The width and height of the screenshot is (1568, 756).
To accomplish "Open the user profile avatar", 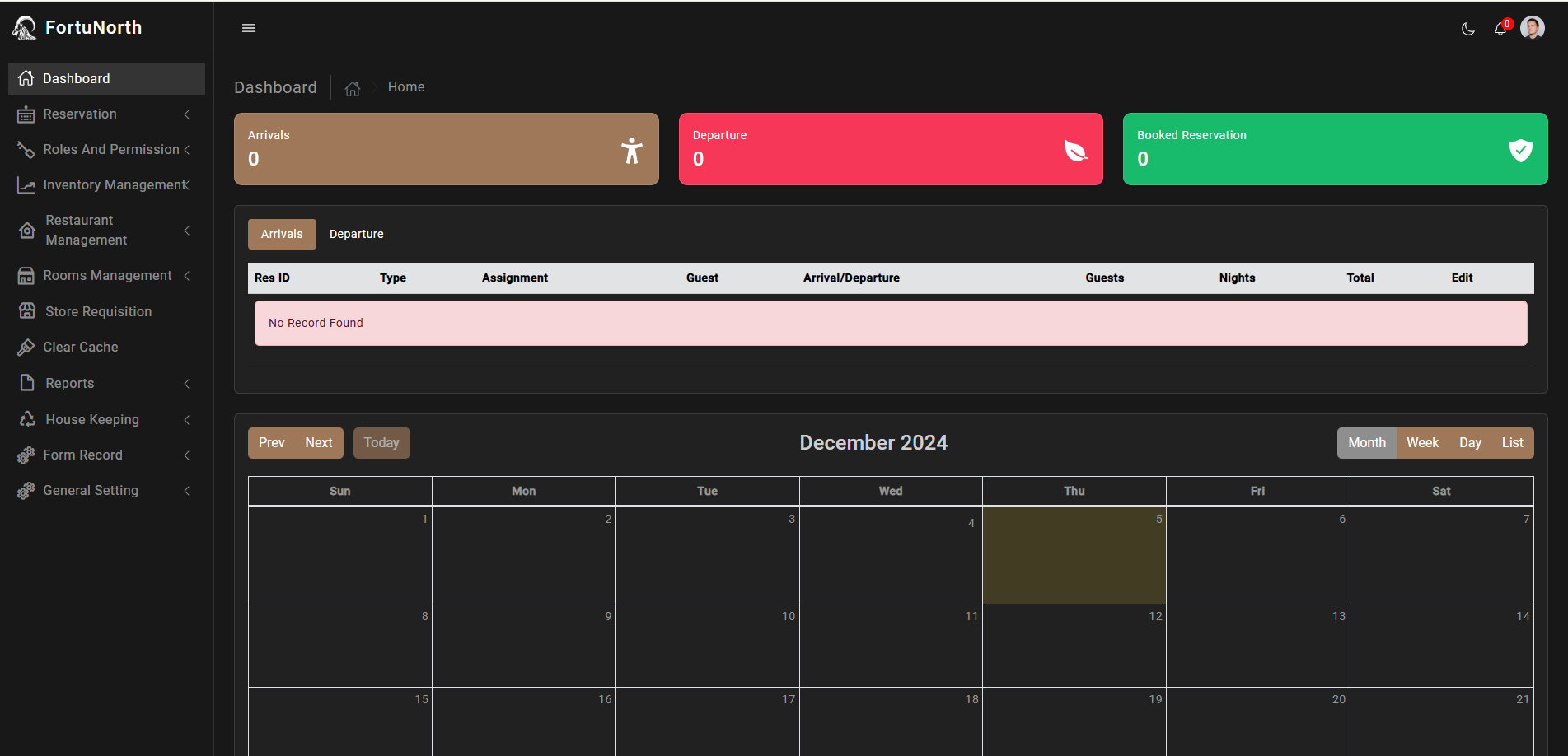I will (1533, 28).
